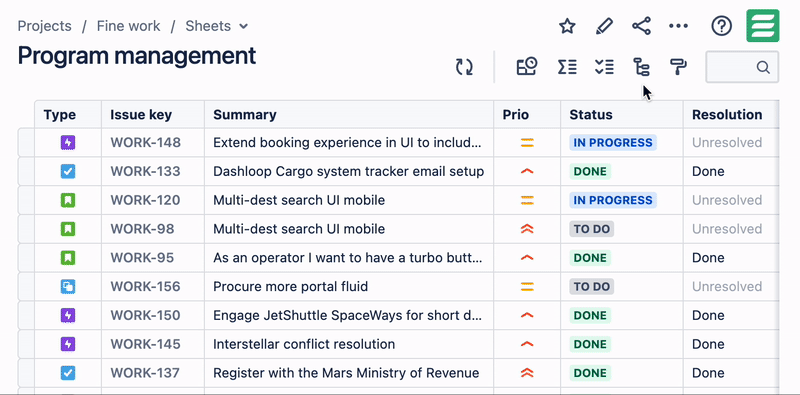800x395 pixels.
Task: Click the story type icon for WORK-98
Action: pyautogui.click(x=68, y=229)
